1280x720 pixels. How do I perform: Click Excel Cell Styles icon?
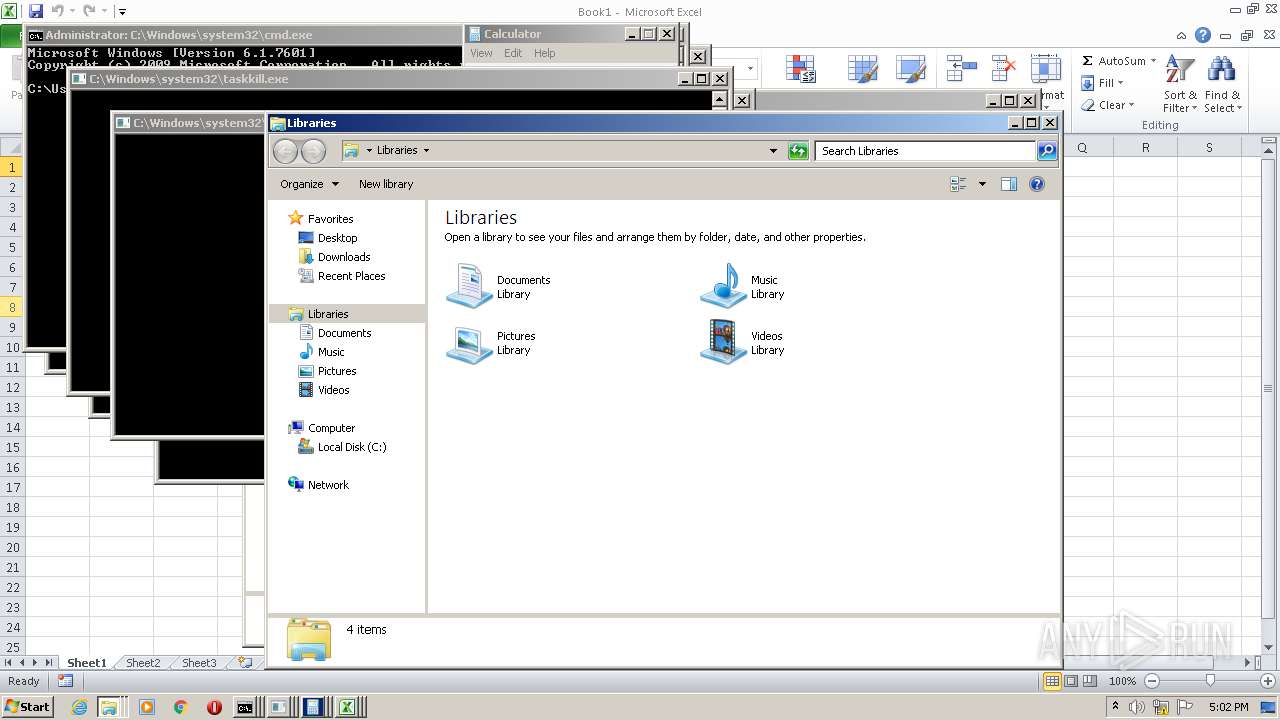pyautogui.click(x=910, y=69)
